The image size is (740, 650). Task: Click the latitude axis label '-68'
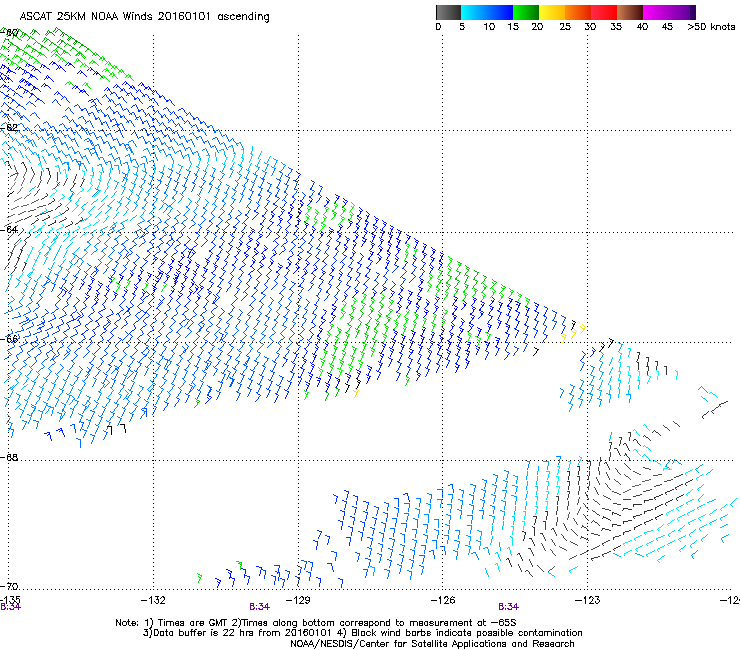pyautogui.click(x=9, y=457)
